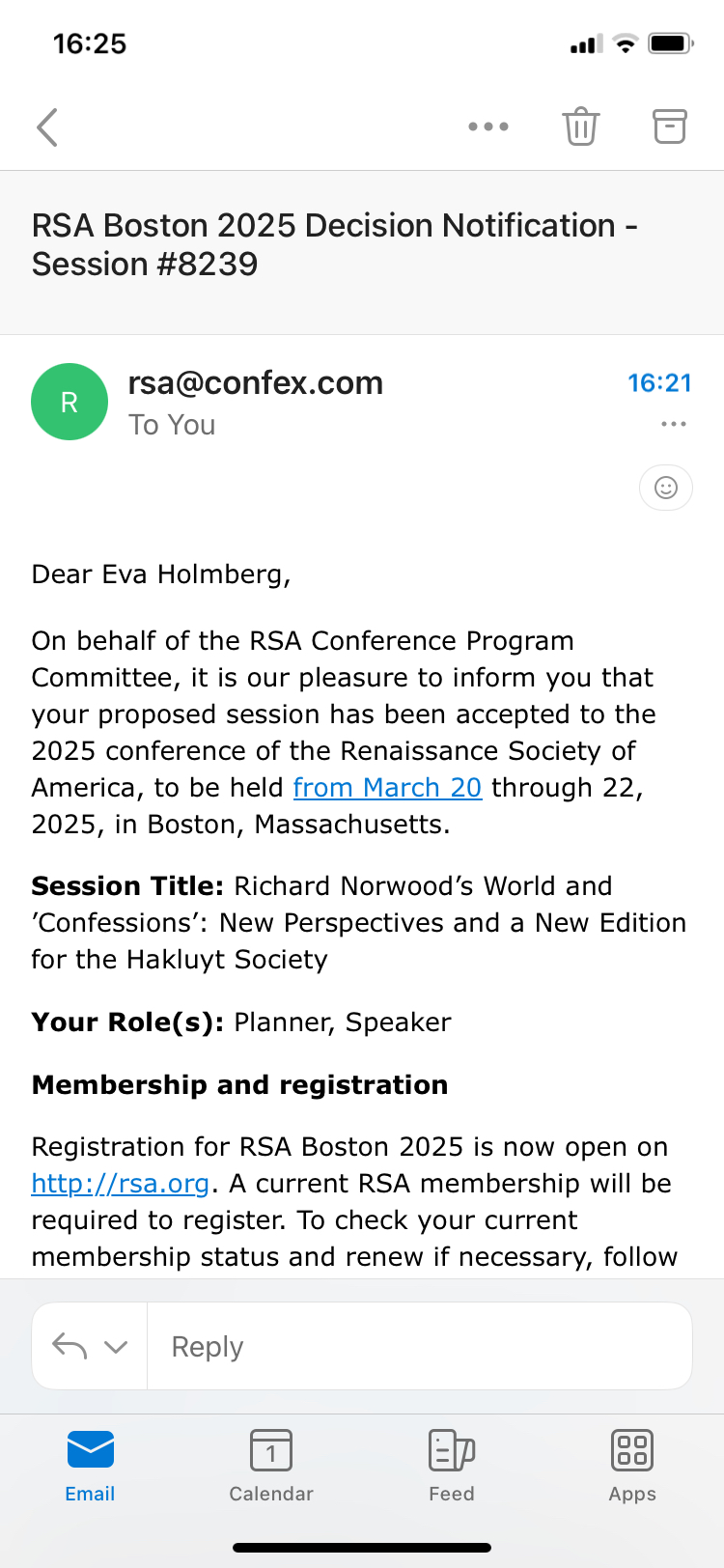
Task: Switch to the Calendar tab
Action: coord(271,1465)
